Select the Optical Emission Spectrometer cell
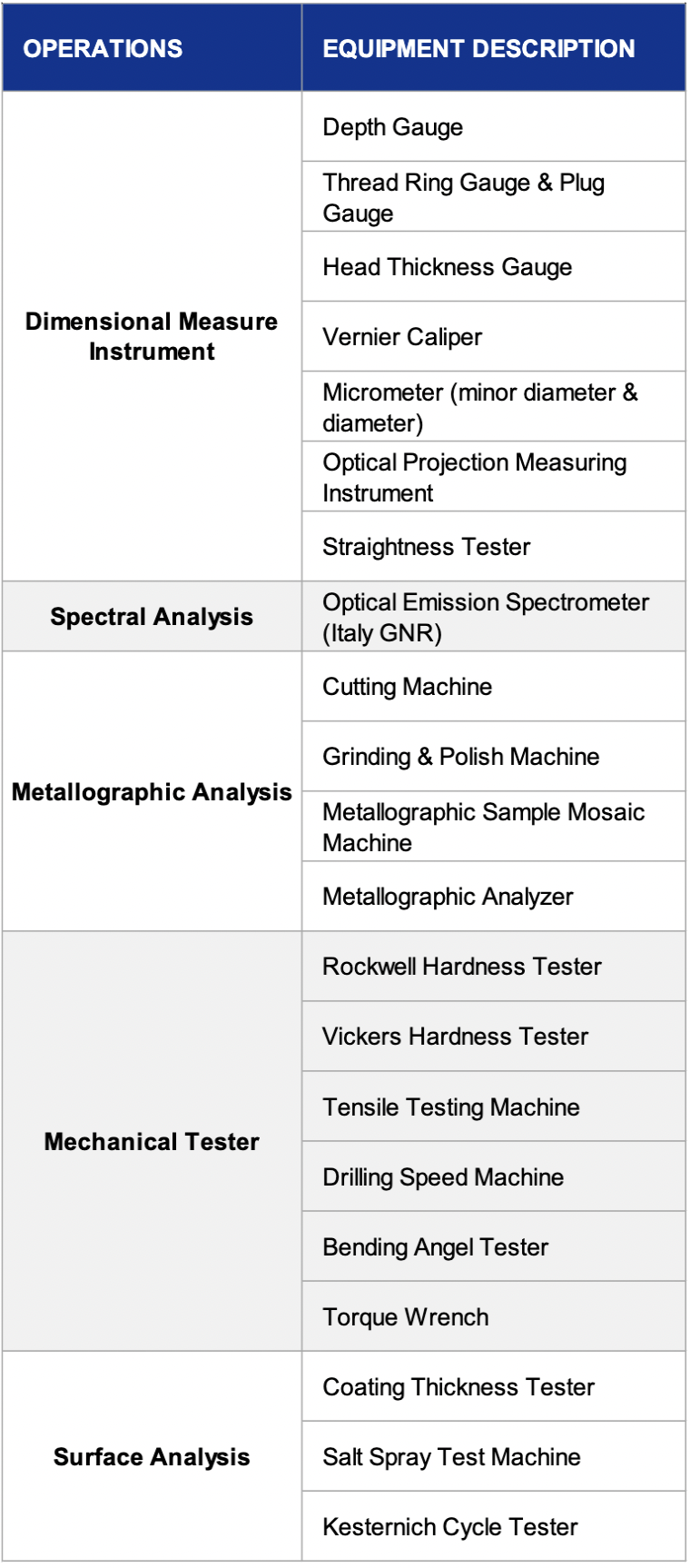 494,617
